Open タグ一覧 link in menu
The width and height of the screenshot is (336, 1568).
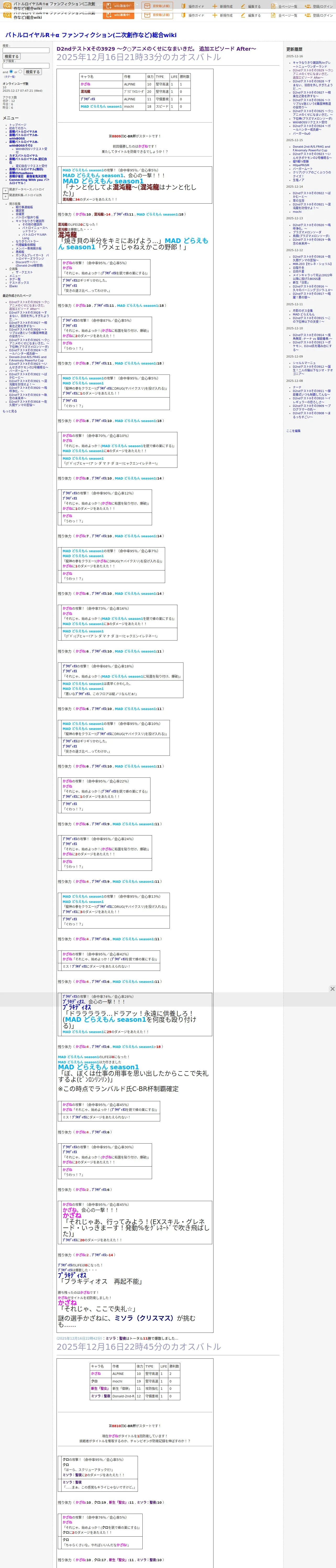15,279
